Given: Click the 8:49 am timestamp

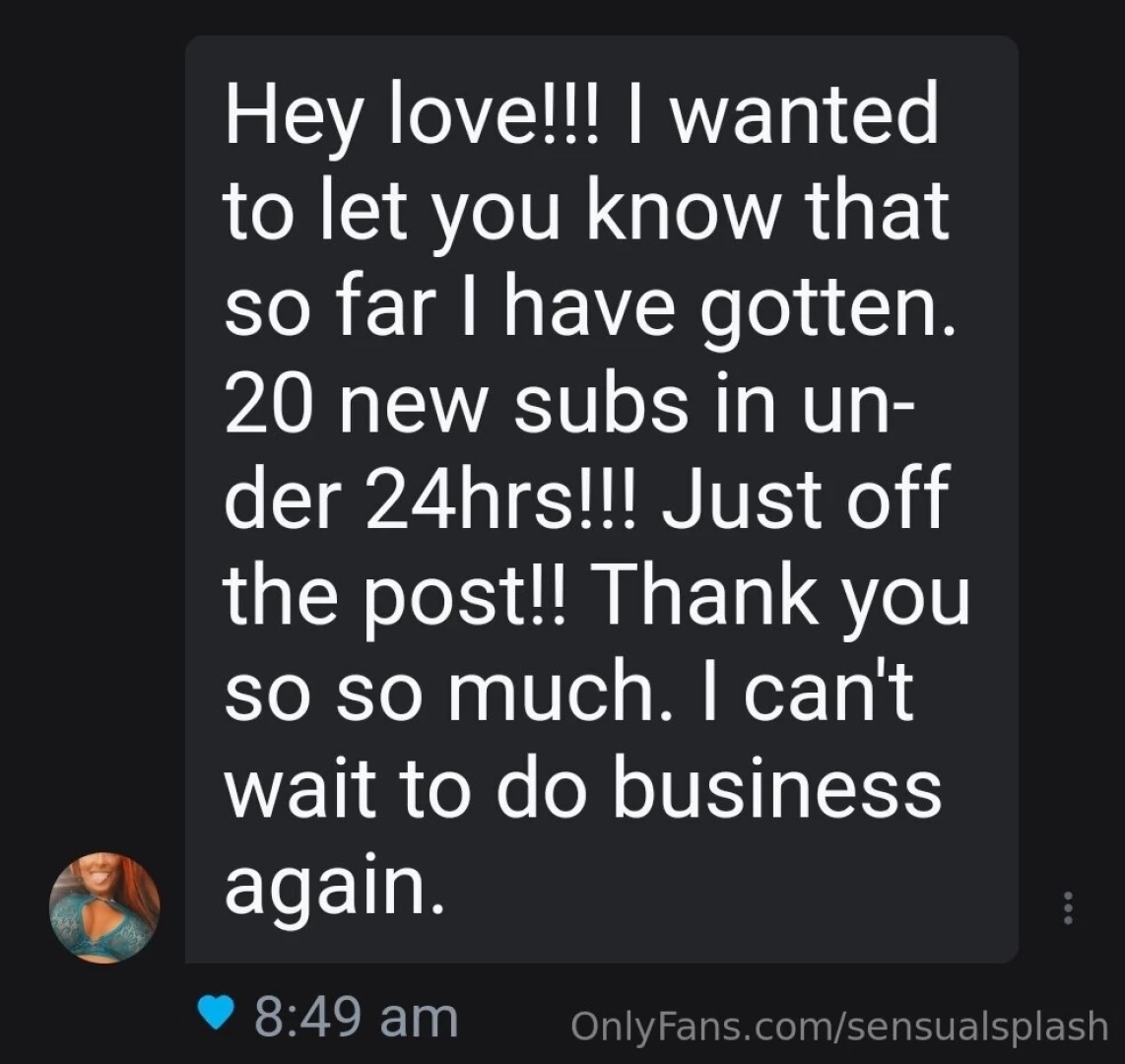Looking at the screenshot, I should pos(355,1014).
